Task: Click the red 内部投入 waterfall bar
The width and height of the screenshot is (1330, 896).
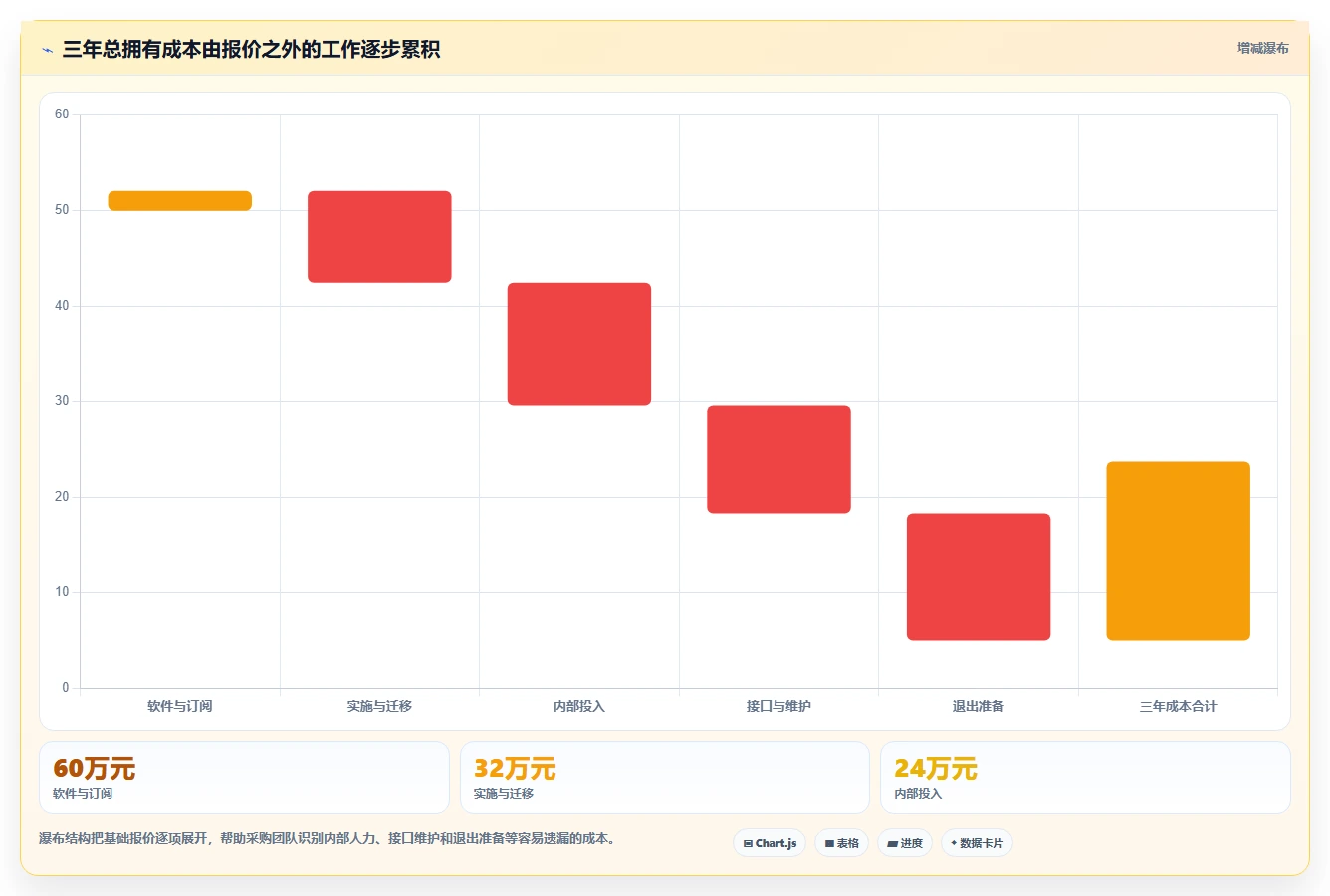Action: click(x=579, y=344)
